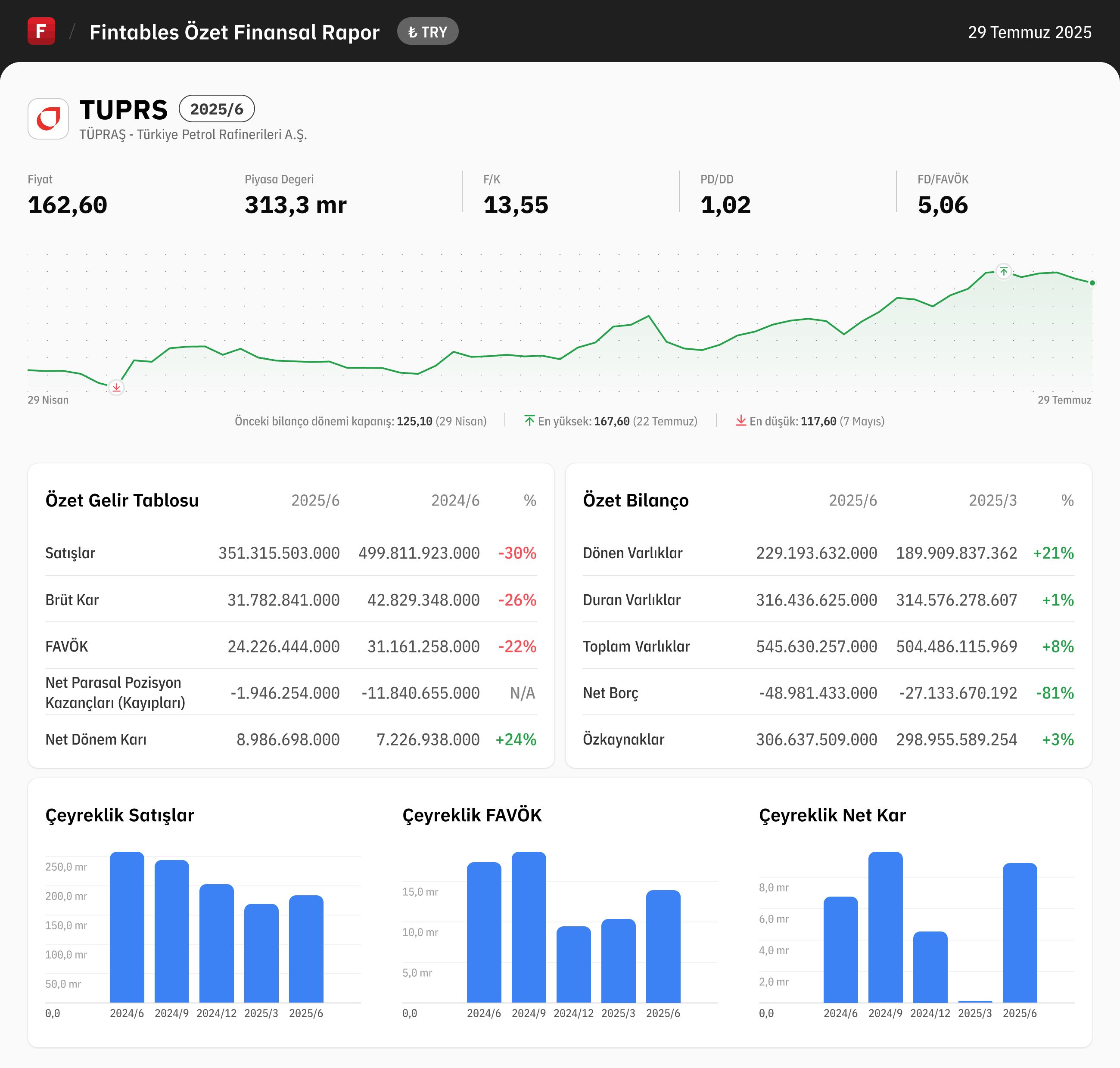Click the Özet Gelir Tablosu heading

(122, 500)
